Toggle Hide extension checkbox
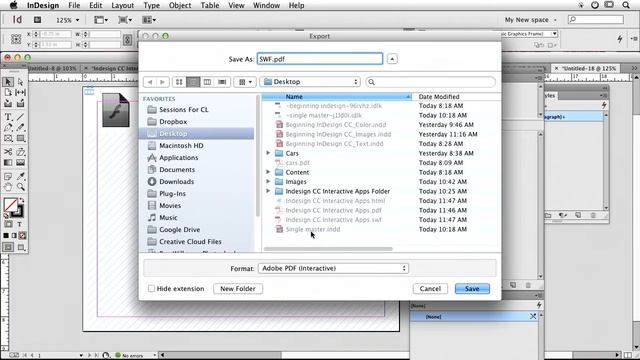The image size is (640, 360). (x=151, y=289)
